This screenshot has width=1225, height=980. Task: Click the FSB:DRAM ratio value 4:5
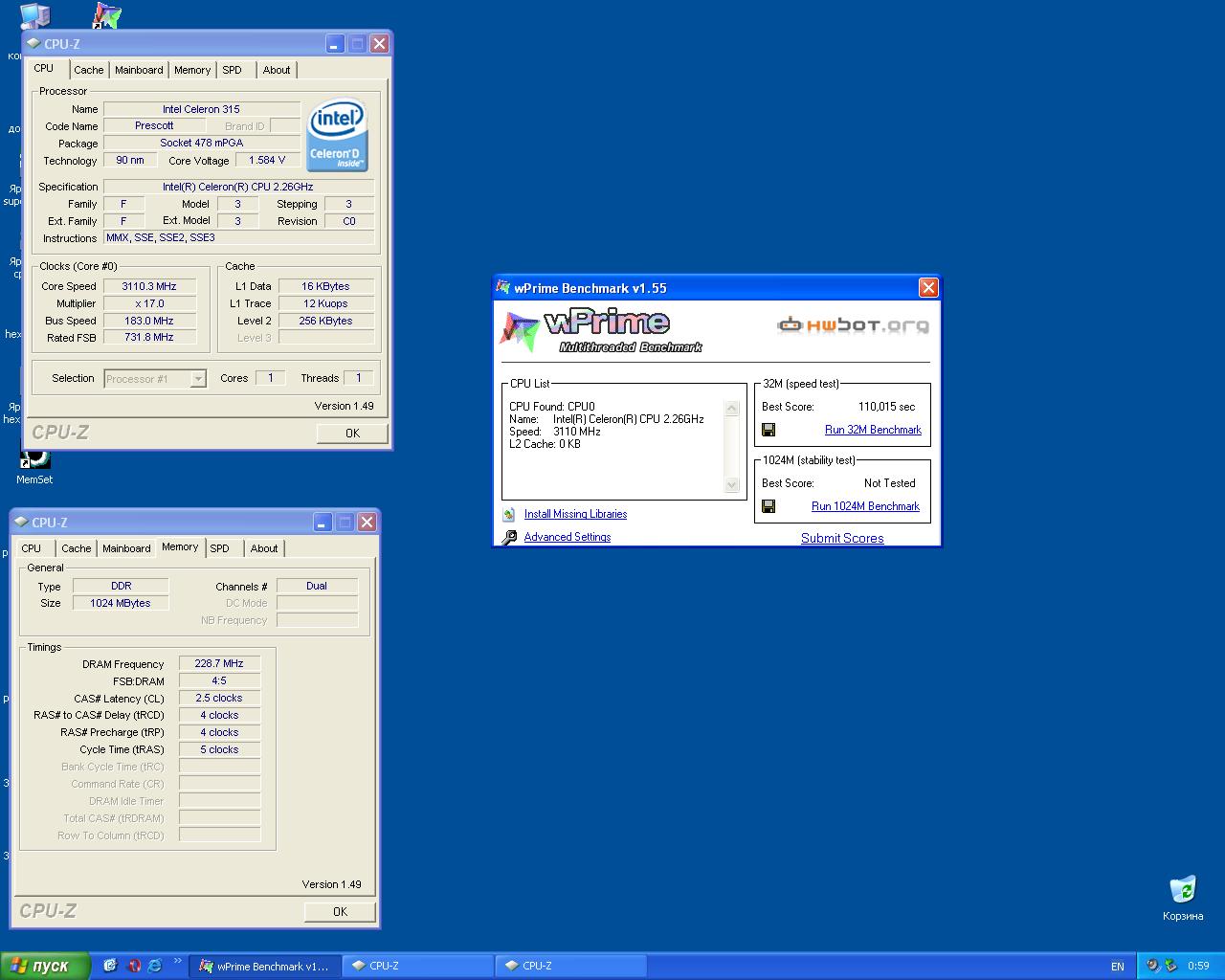point(219,680)
